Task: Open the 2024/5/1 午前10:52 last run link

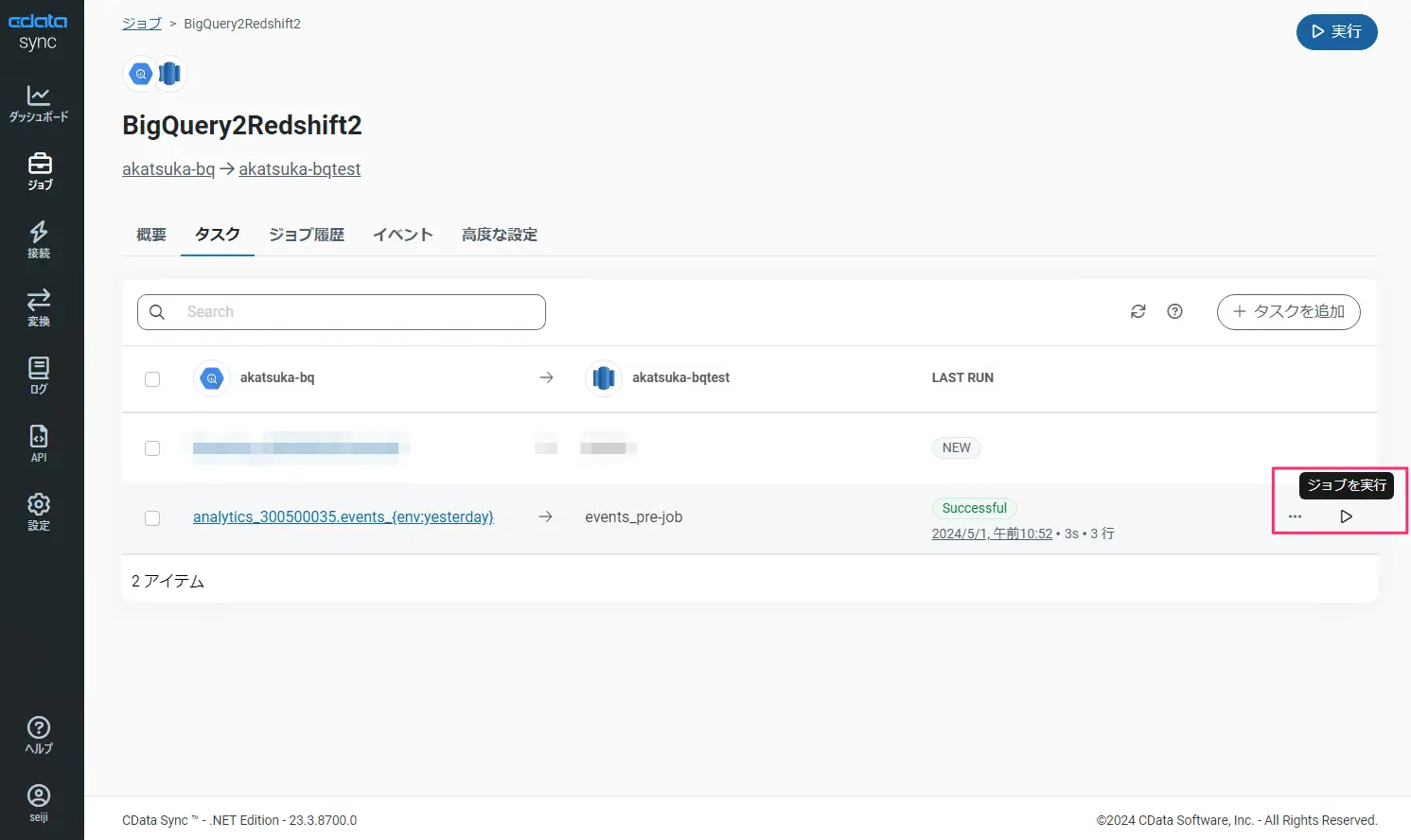Action: click(x=992, y=534)
